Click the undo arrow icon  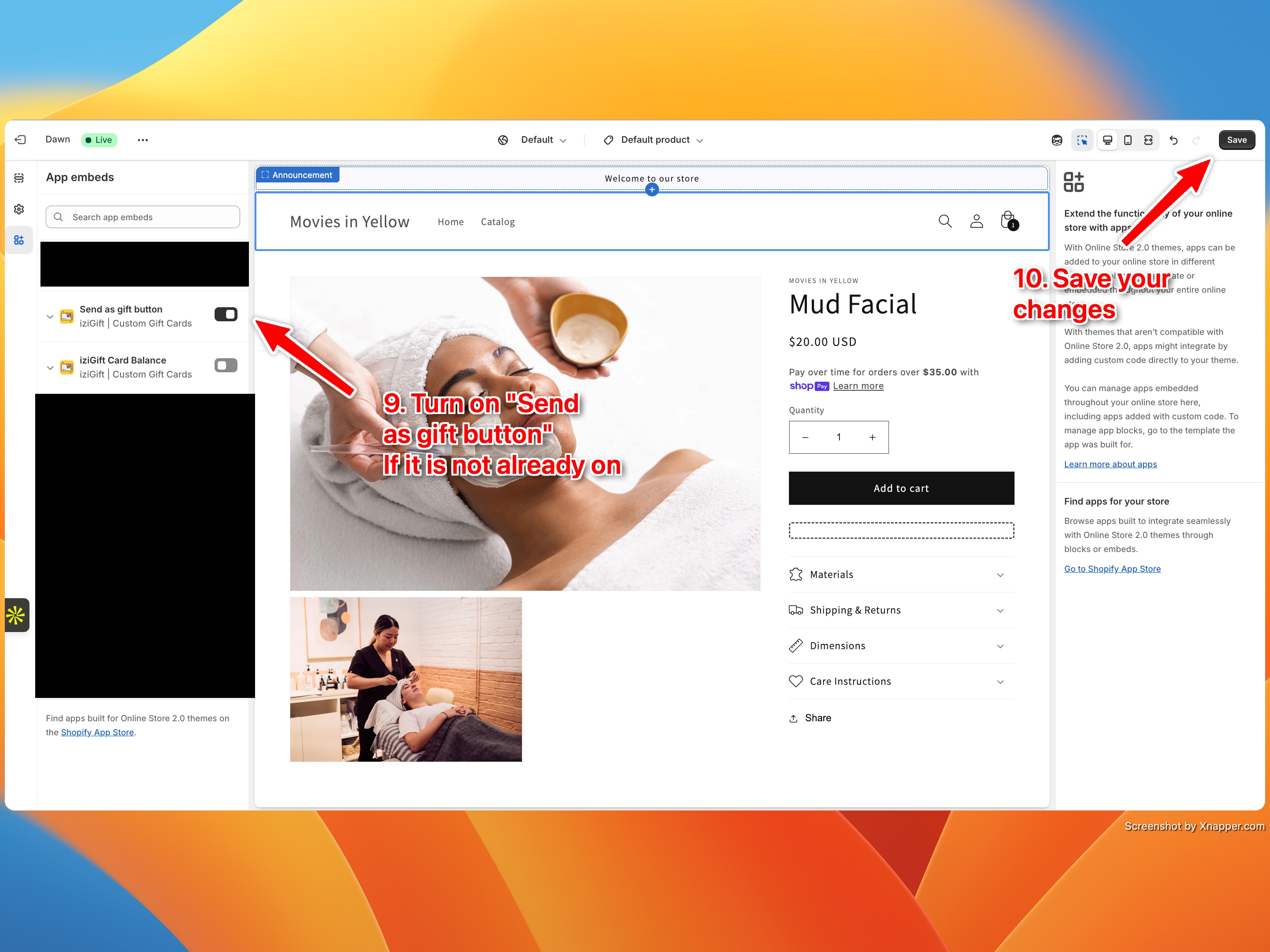click(1174, 140)
